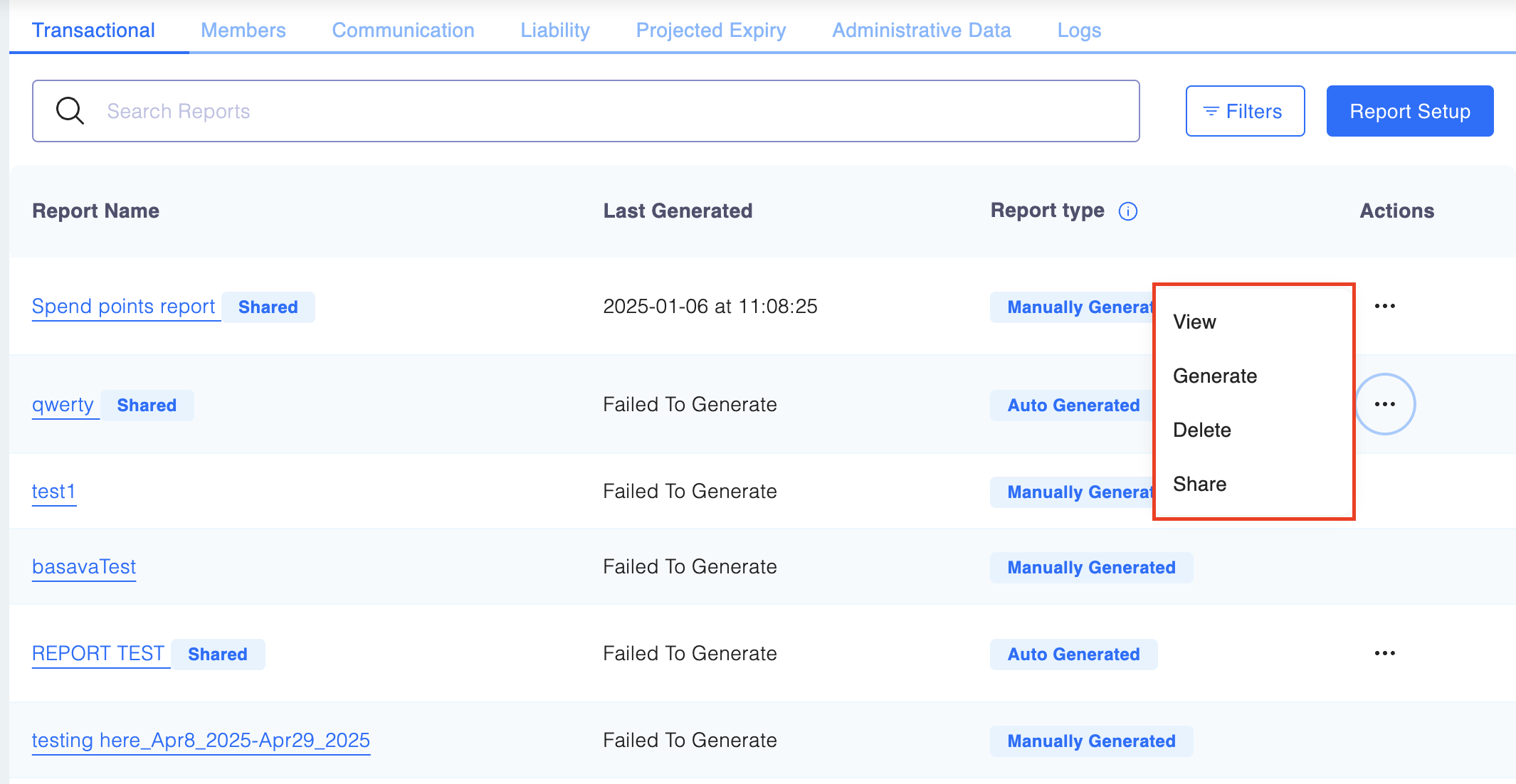The width and height of the screenshot is (1516, 784).
Task: Open the basavaTest report link
Action: click(x=84, y=567)
